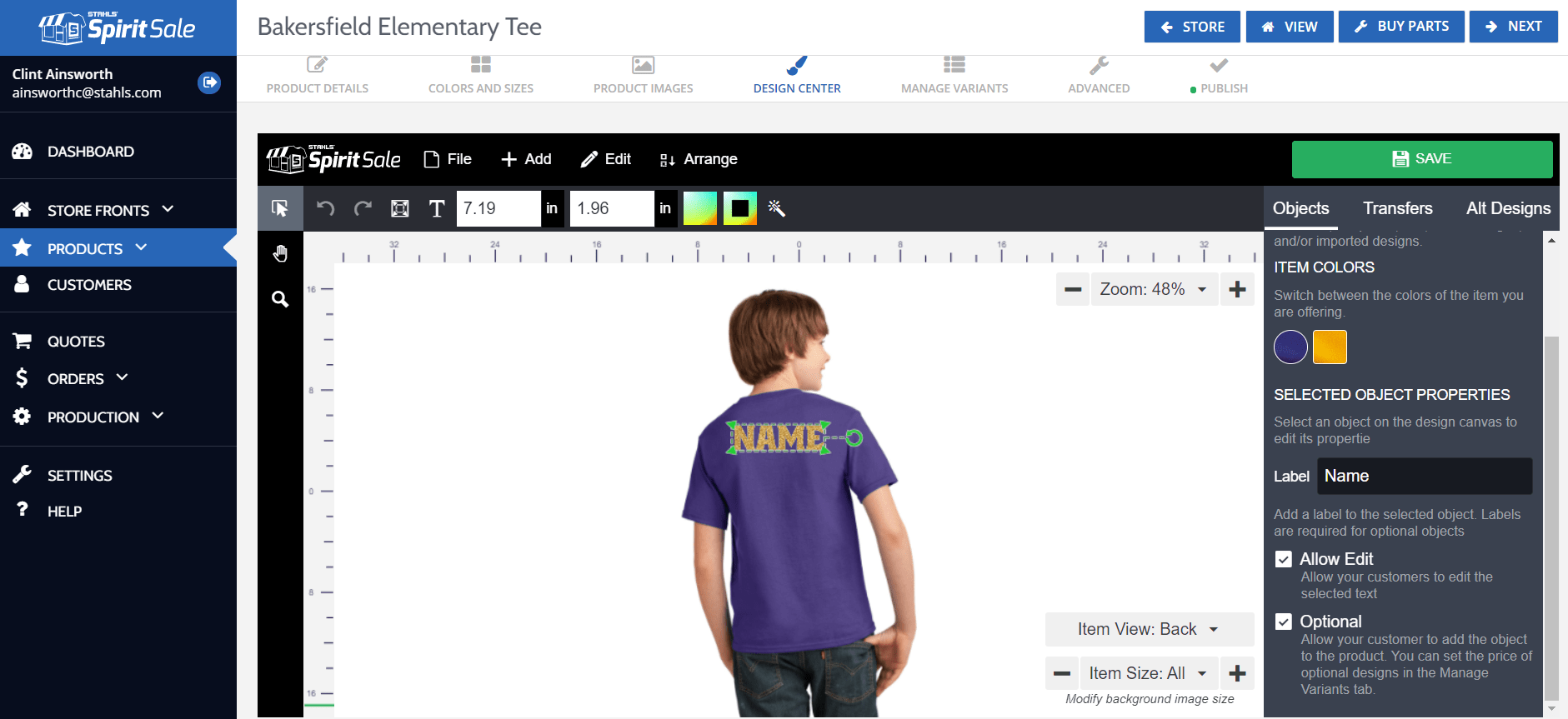Open the gradient fill color picker
This screenshot has height=719, width=1568.
pos(700,208)
